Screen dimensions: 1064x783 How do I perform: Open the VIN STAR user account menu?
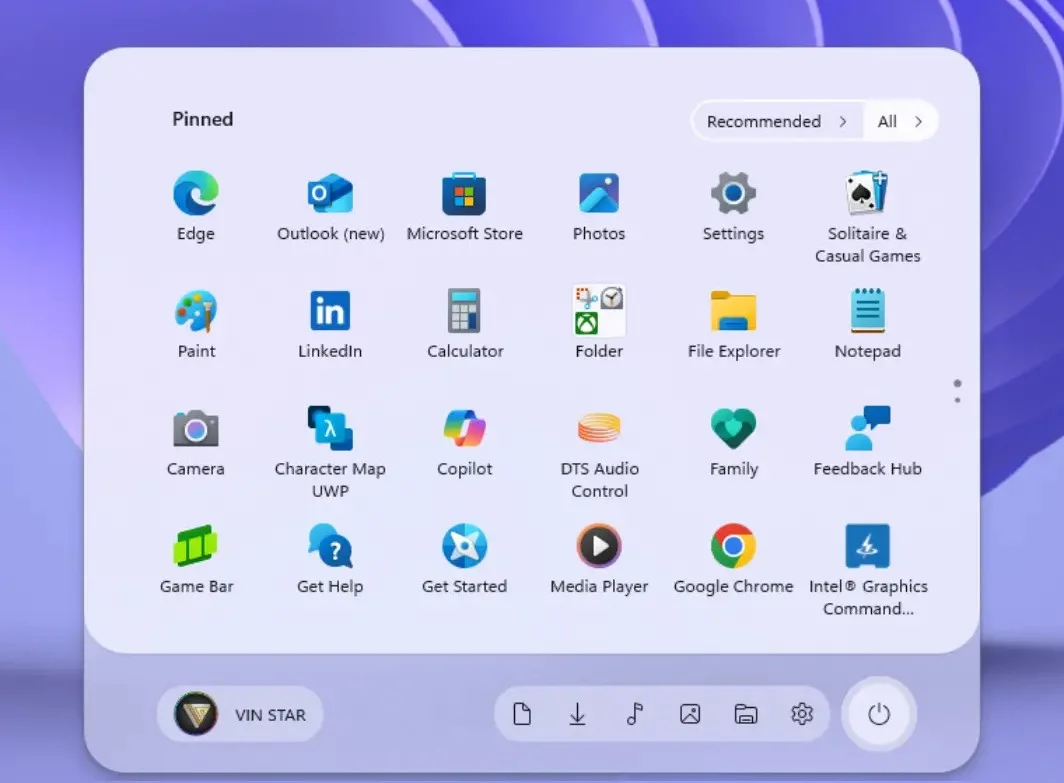click(x=241, y=714)
